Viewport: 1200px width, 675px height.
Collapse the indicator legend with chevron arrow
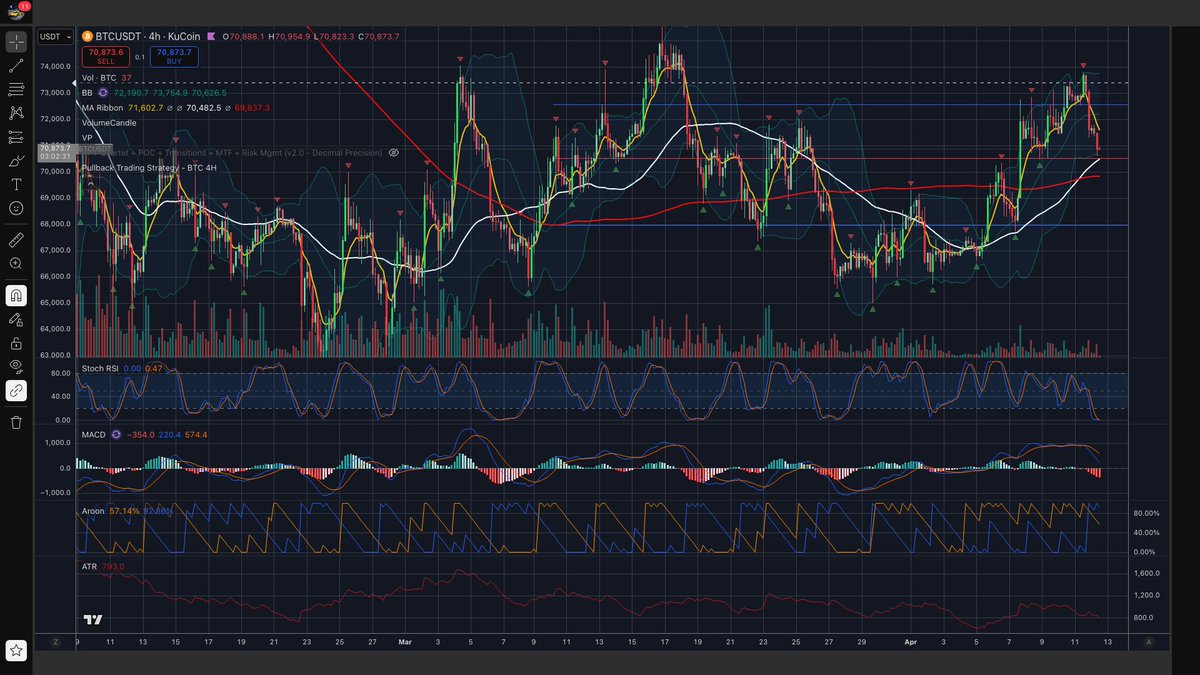coord(90,183)
